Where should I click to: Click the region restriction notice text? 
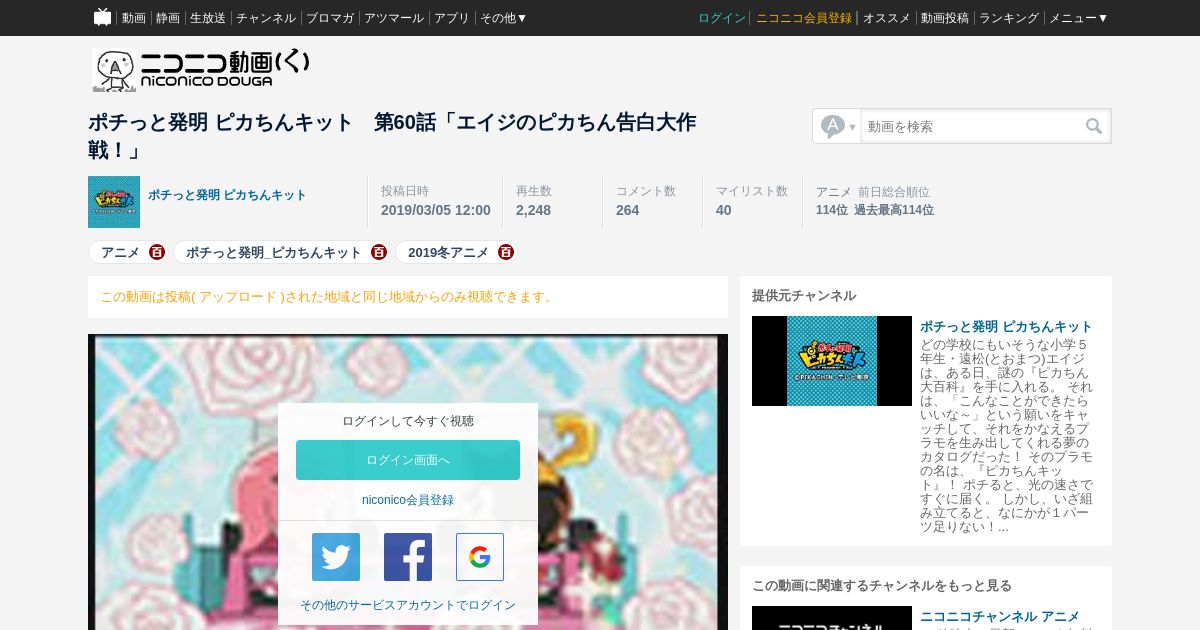click(x=327, y=297)
